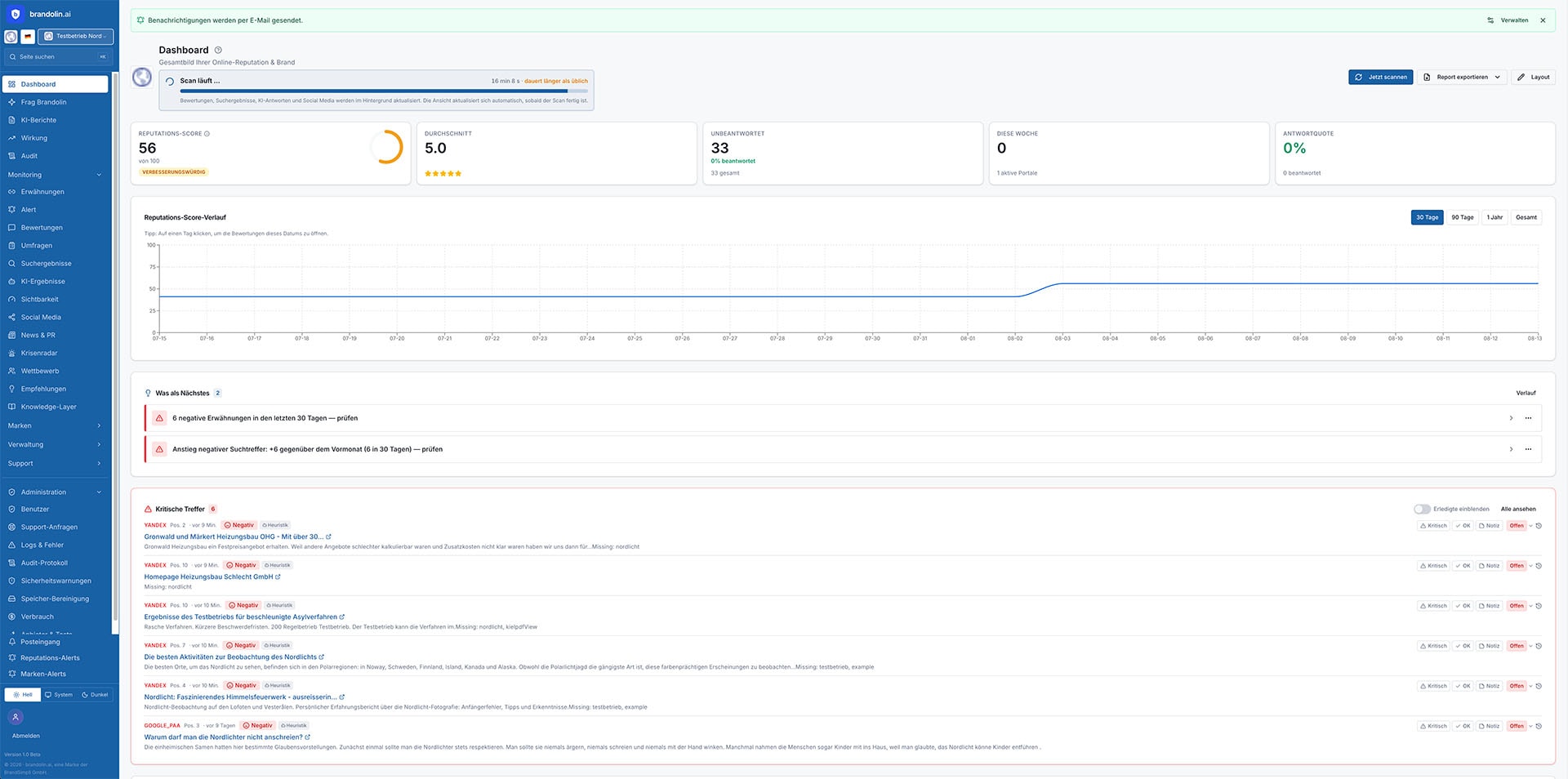Show chart for 30 Tage range

[1427, 217]
